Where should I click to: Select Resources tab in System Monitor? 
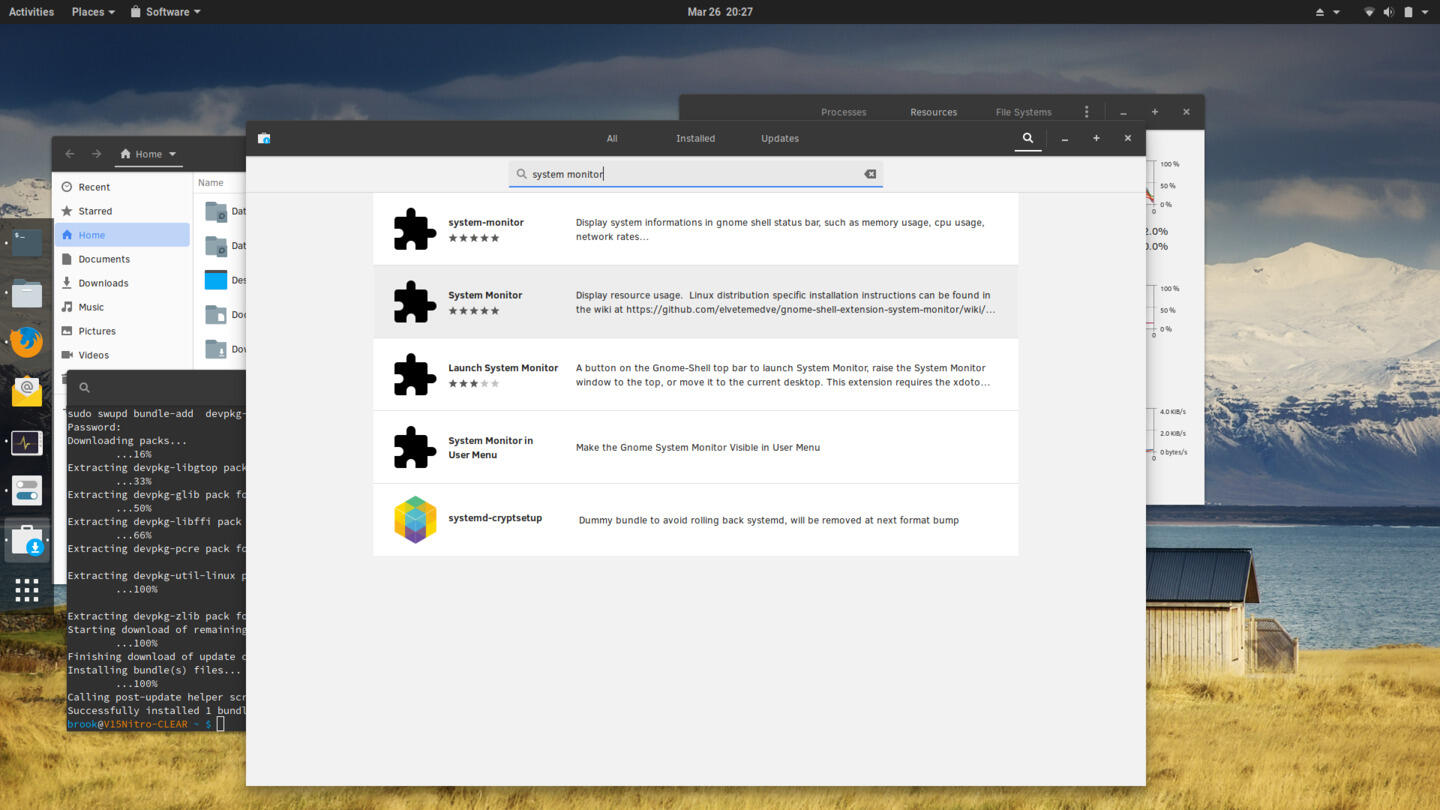(933, 112)
